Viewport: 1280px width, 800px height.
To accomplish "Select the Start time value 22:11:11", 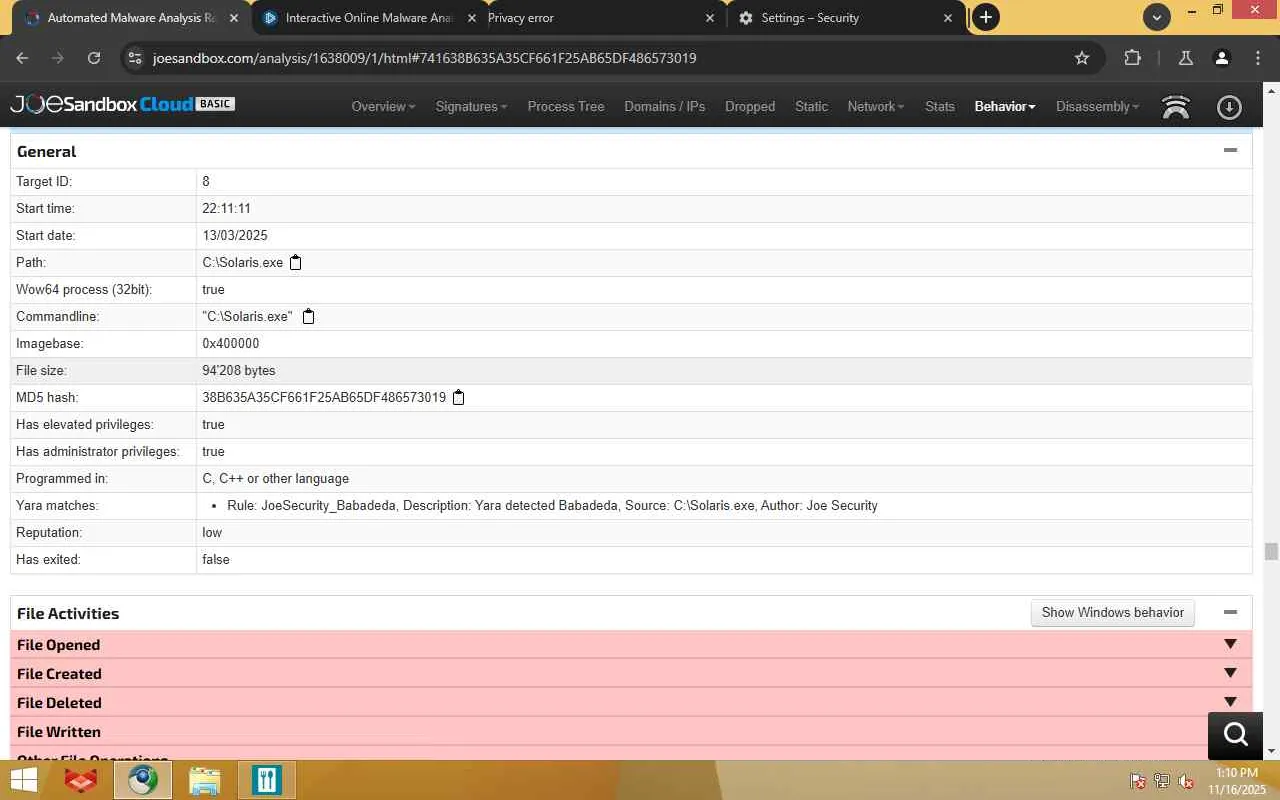I will click(227, 209).
